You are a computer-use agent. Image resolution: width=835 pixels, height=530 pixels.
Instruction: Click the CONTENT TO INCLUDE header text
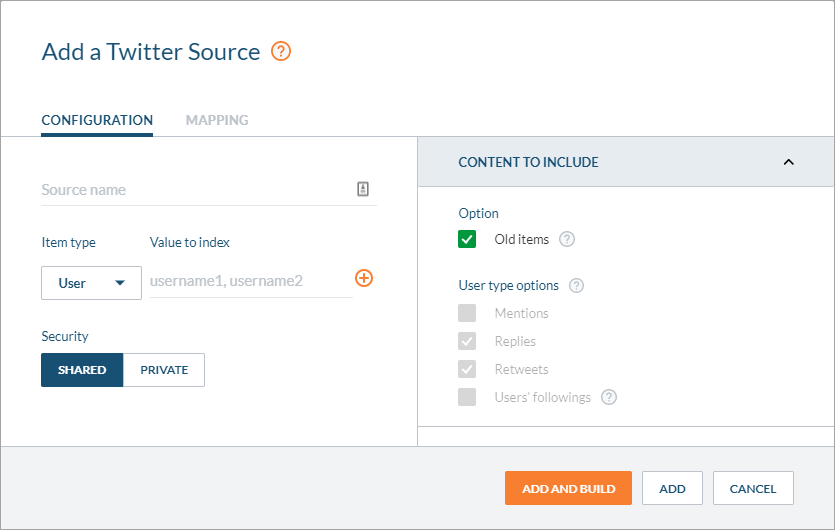click(528, 162)
